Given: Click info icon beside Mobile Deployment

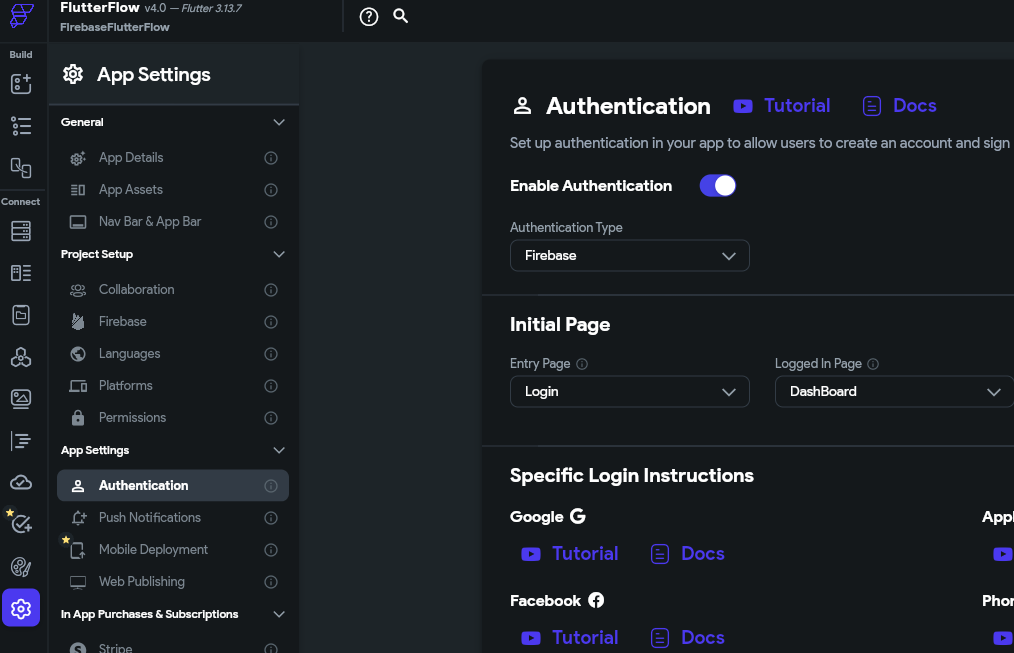Looking at the screenshot, I should (x=271, y=550).
